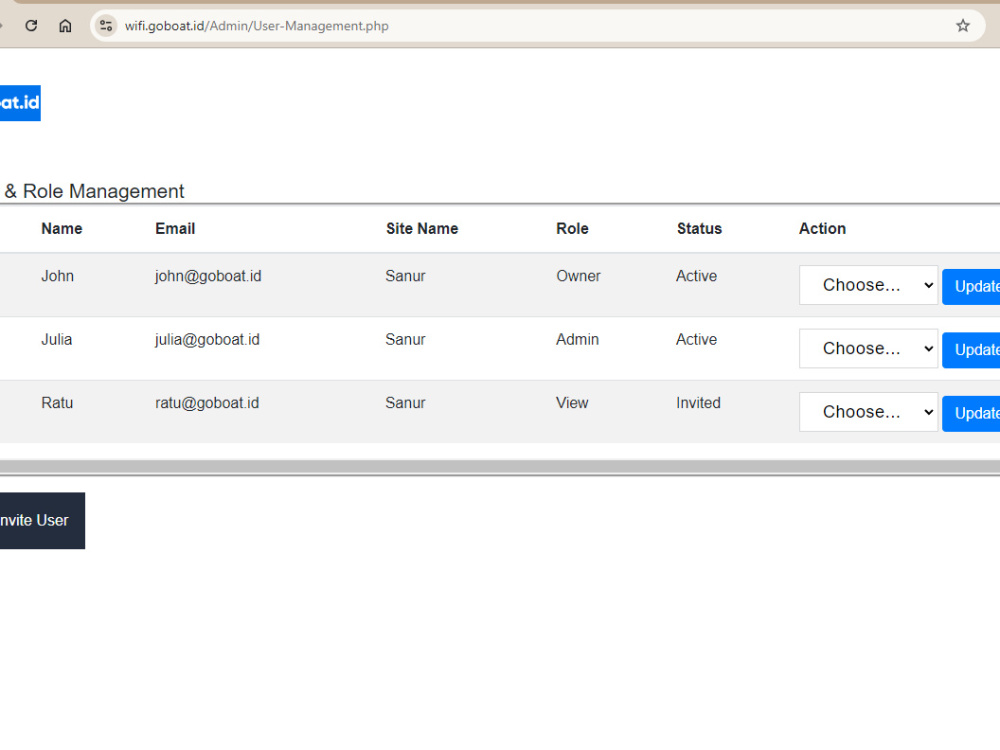The width and height of the screenshot is (1000, 750).
Task: Click the Invite User button
Action: click(42, 520)
